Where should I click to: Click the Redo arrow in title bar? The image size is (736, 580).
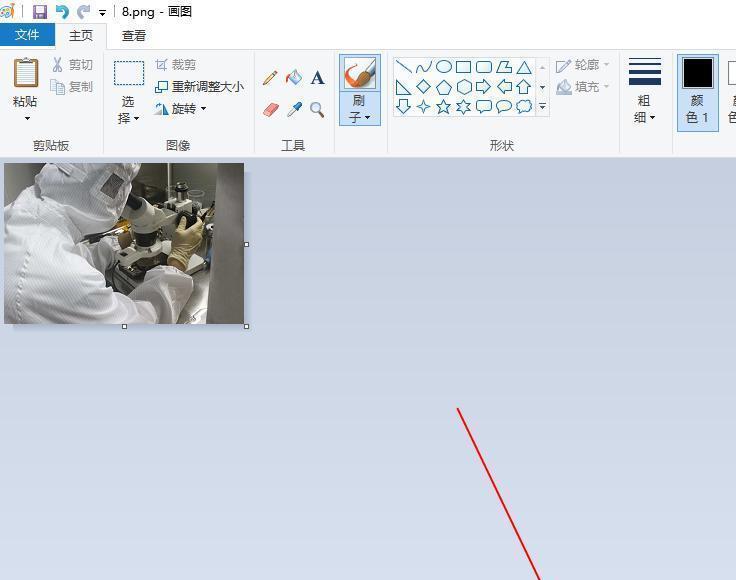84,12
